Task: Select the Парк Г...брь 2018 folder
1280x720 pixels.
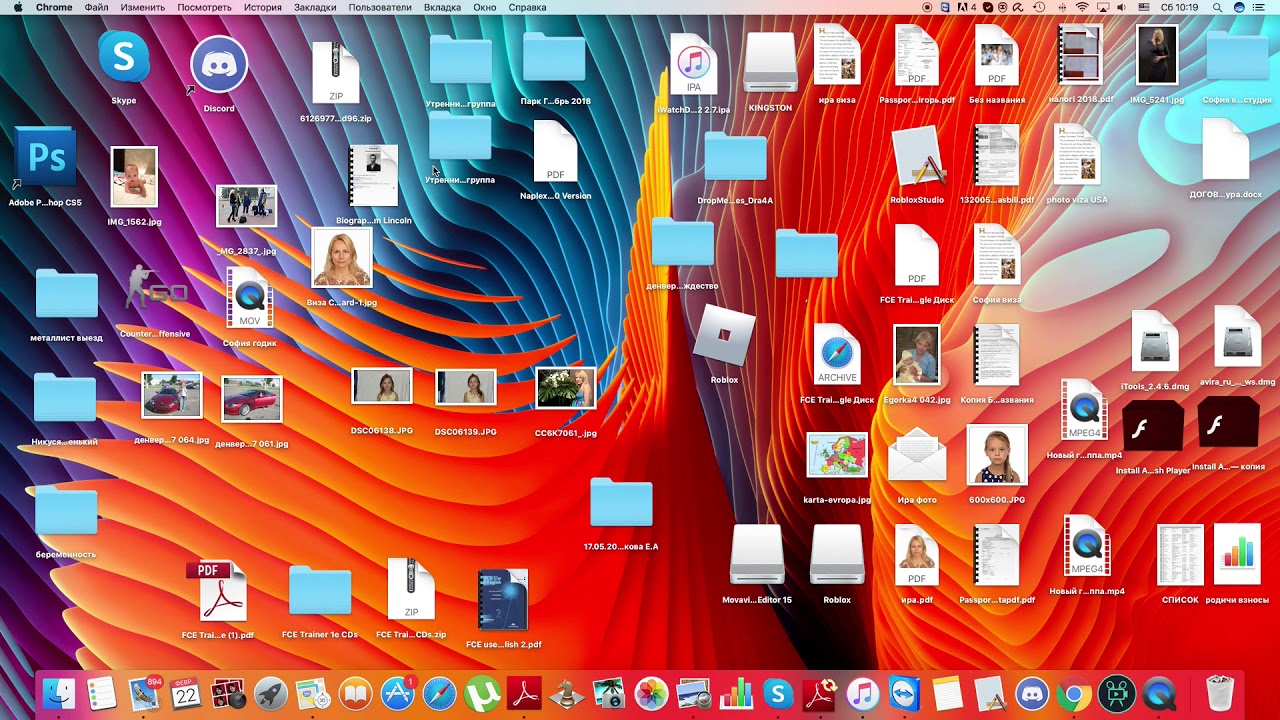Action: pyautogui.click(x=554, y=57)
